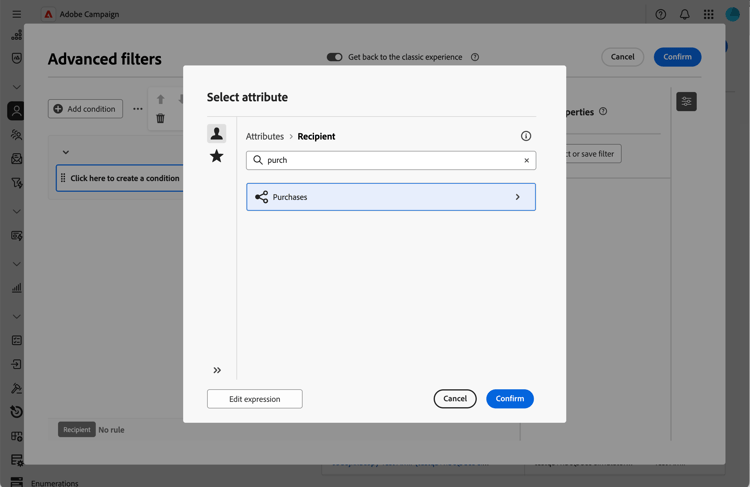
Task: Cancel the Select attribute dialog
Action: 455,398
